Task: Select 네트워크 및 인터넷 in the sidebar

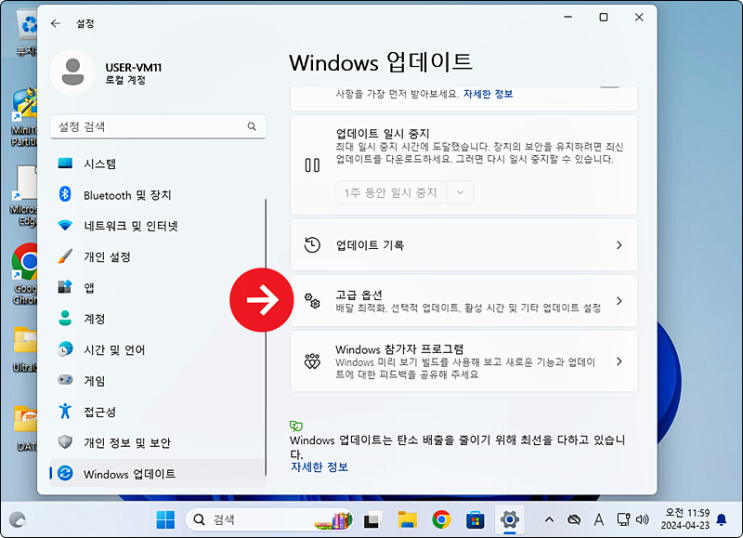Action: click(157, 226)
